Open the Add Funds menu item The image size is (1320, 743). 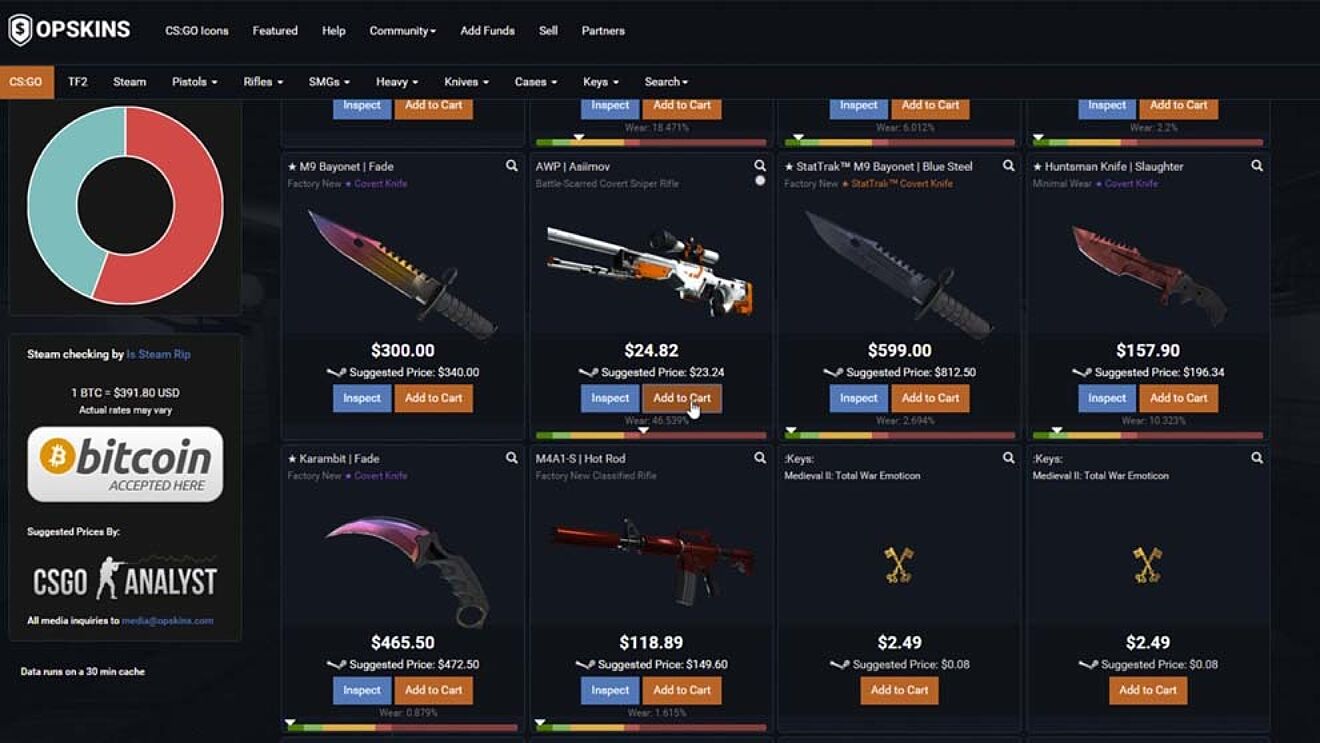[487, 31]
